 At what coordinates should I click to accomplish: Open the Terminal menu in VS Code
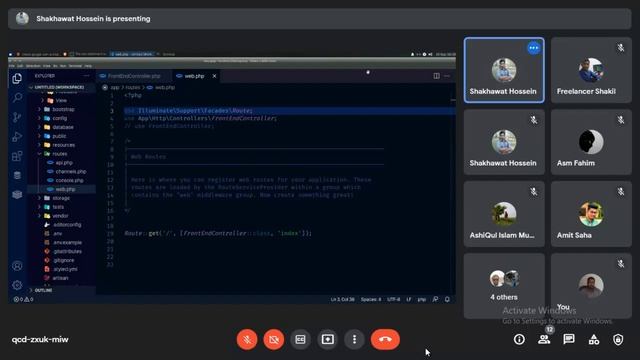coord(75,66)
